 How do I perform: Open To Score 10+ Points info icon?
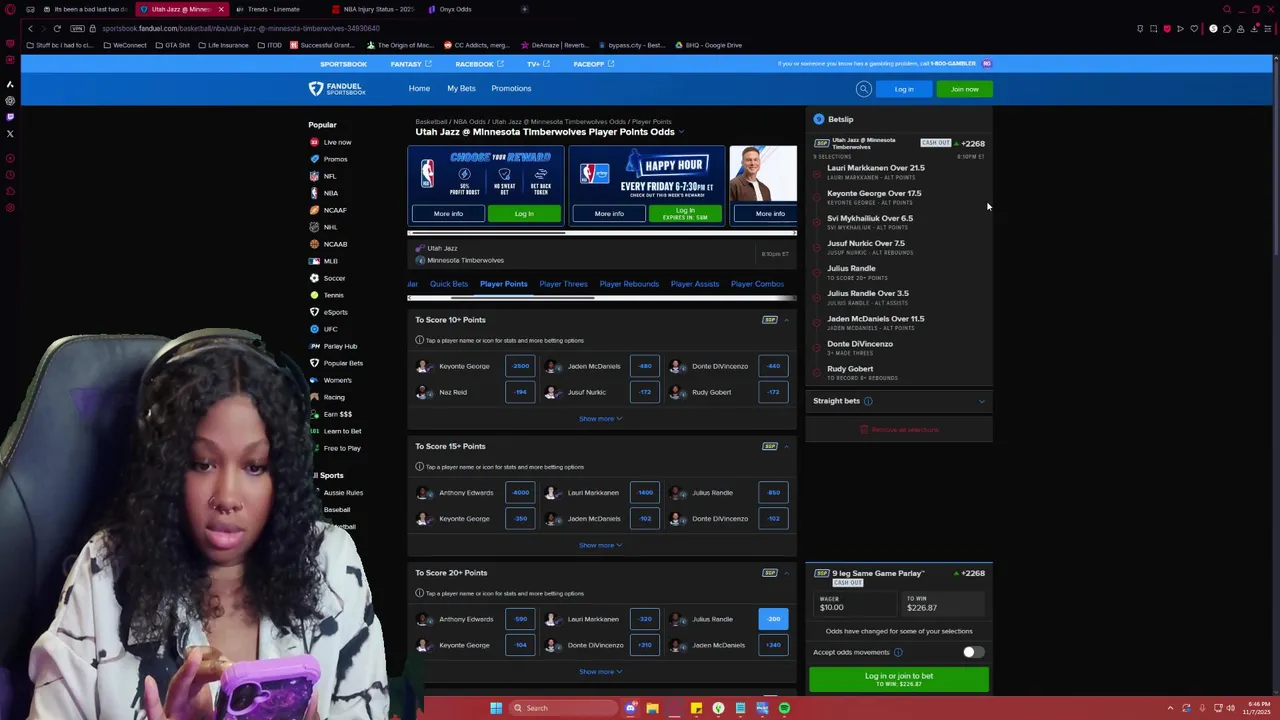coord(419,340)
